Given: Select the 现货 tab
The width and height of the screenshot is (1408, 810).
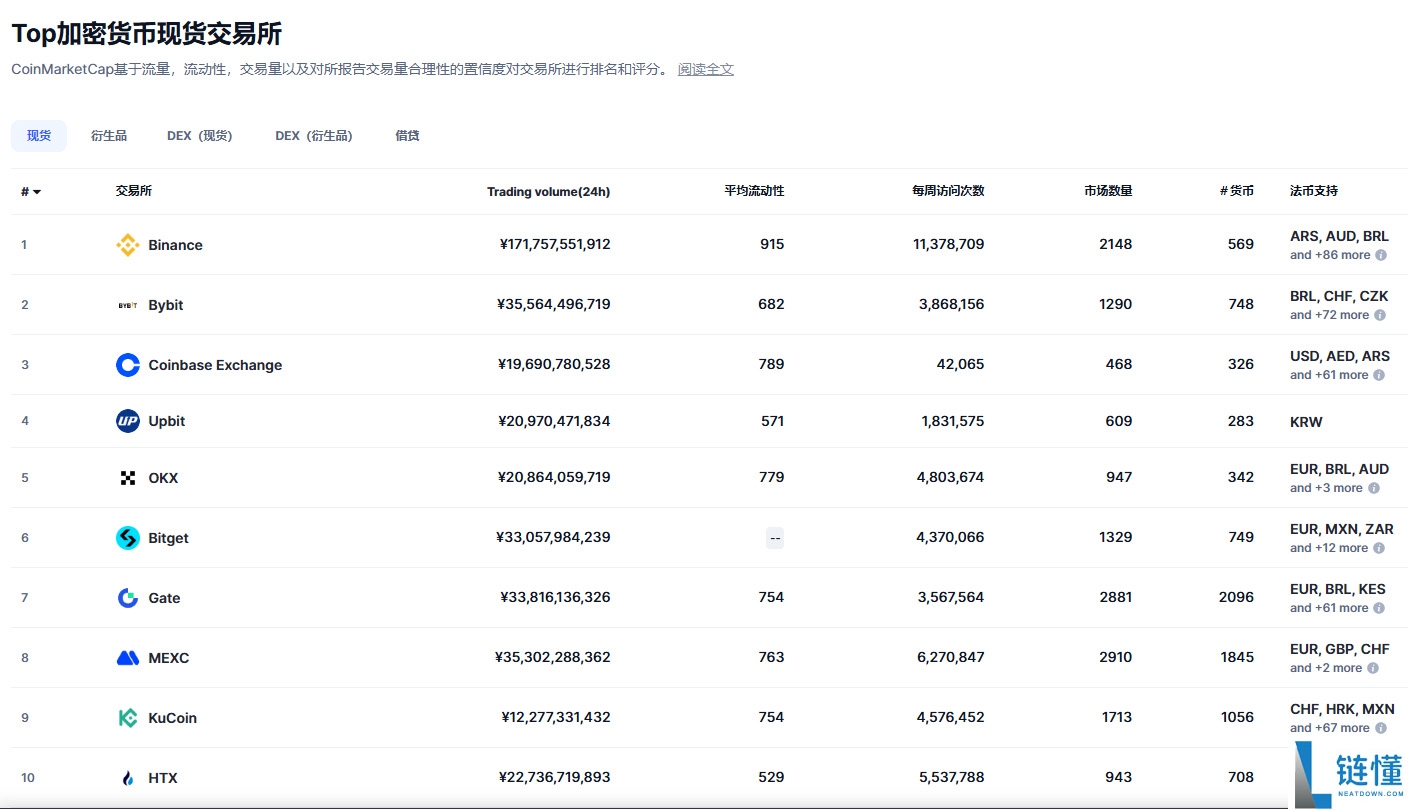Looking at the screenshot, I should tap(39, 136).
